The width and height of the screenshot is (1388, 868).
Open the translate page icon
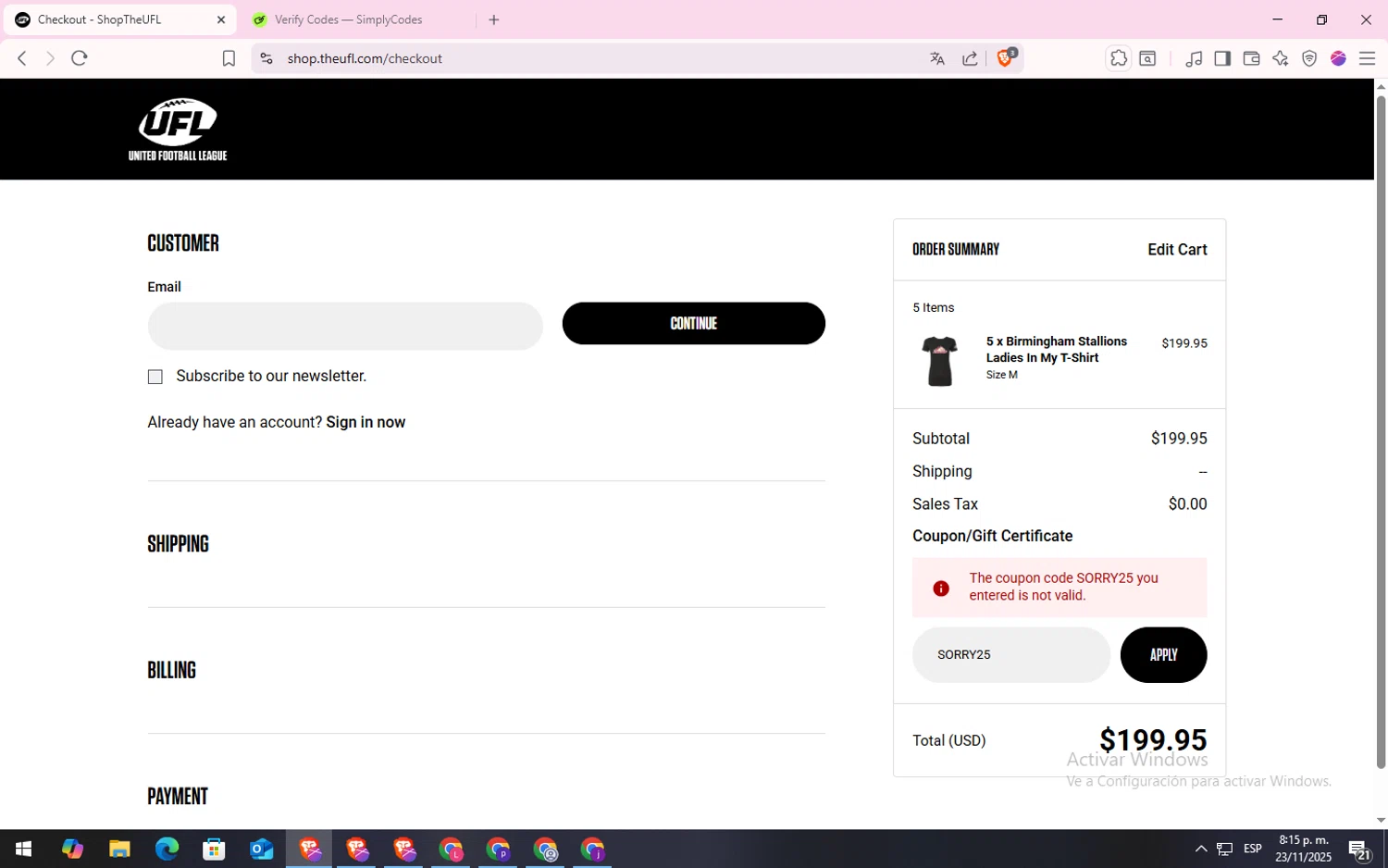[x=937, y=58]
